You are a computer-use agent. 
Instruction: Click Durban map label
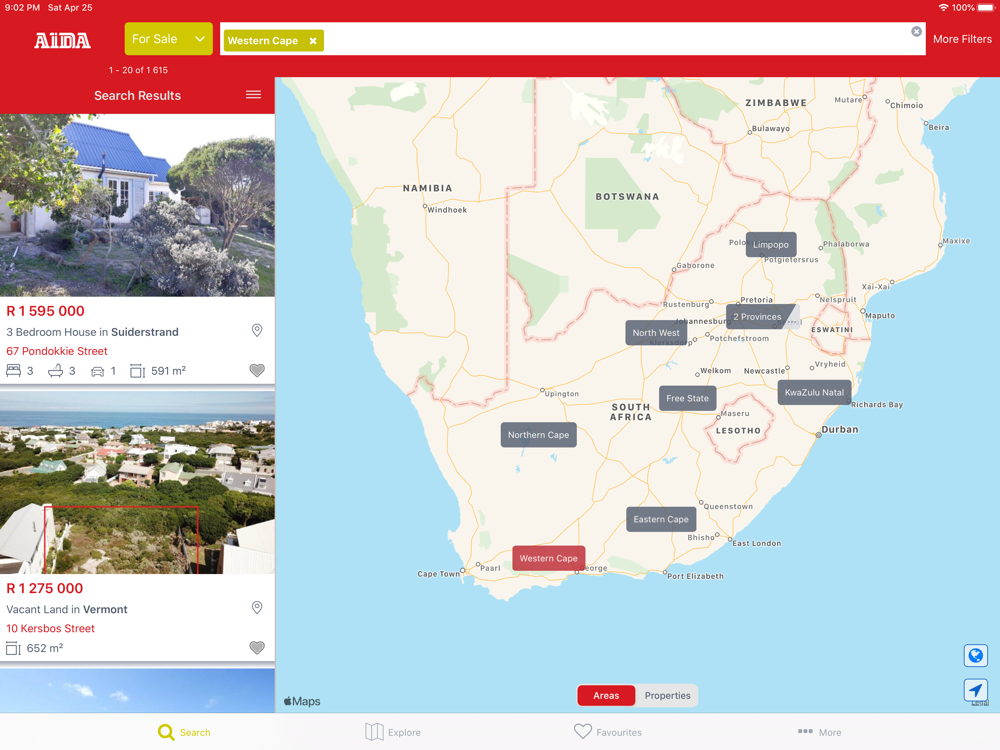point(839,430)
